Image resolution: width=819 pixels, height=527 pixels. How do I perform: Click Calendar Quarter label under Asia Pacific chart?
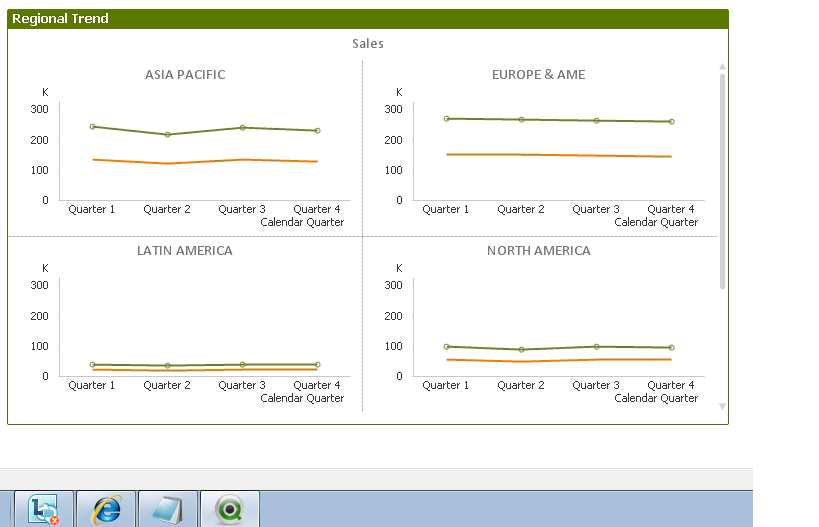(302, 222)
